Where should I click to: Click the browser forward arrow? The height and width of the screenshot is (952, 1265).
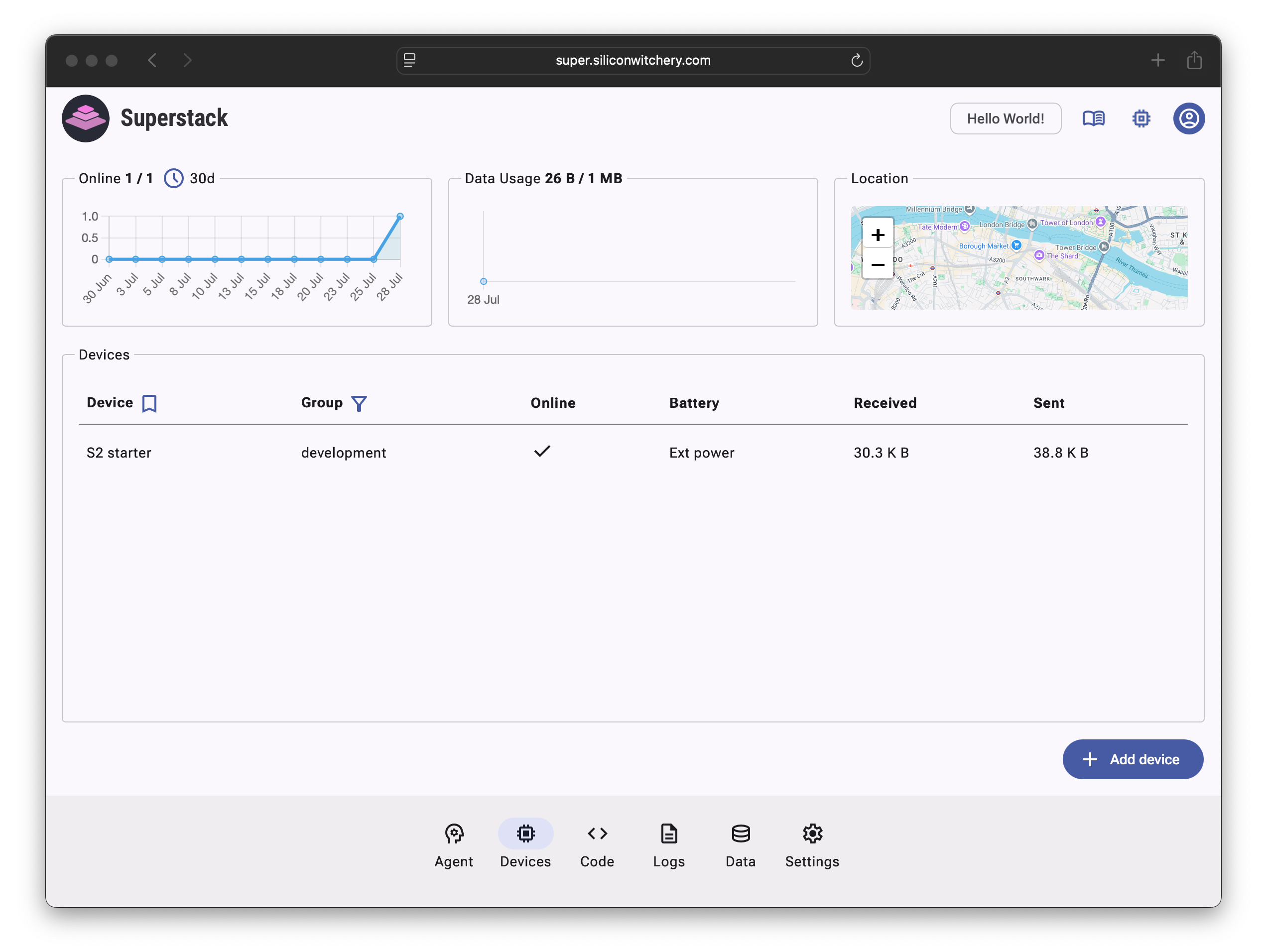187,60
